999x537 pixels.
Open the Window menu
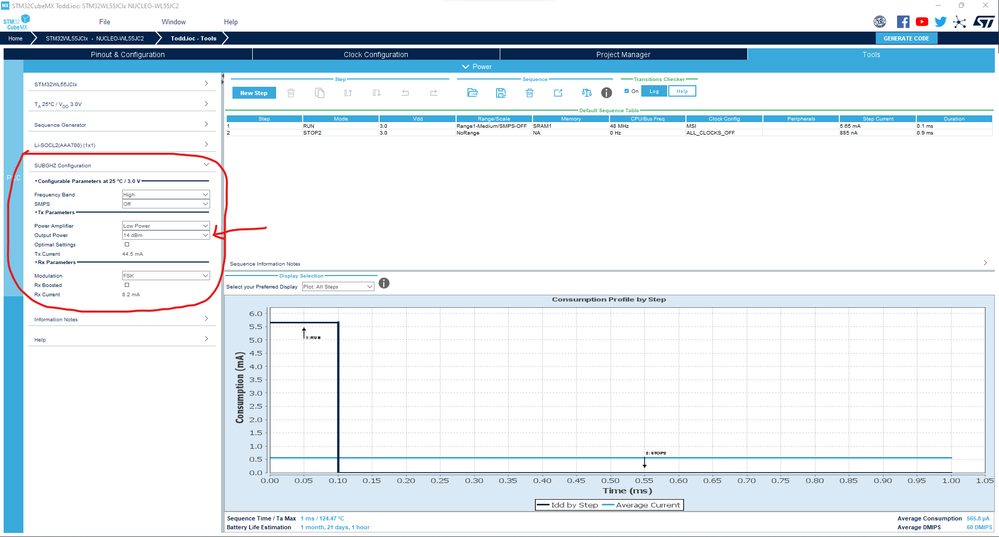point(173,22)
